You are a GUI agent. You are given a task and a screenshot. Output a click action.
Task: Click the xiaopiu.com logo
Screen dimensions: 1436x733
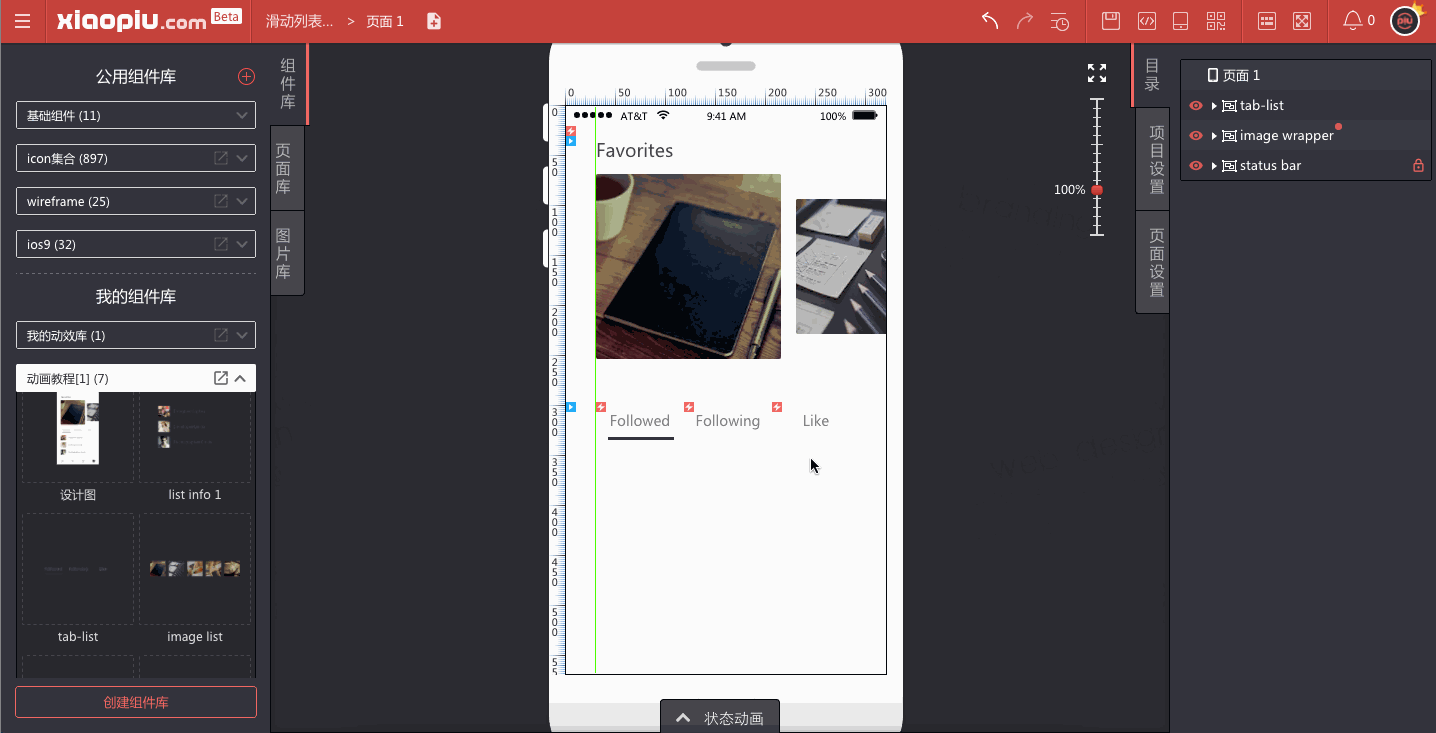click(132, 21)
